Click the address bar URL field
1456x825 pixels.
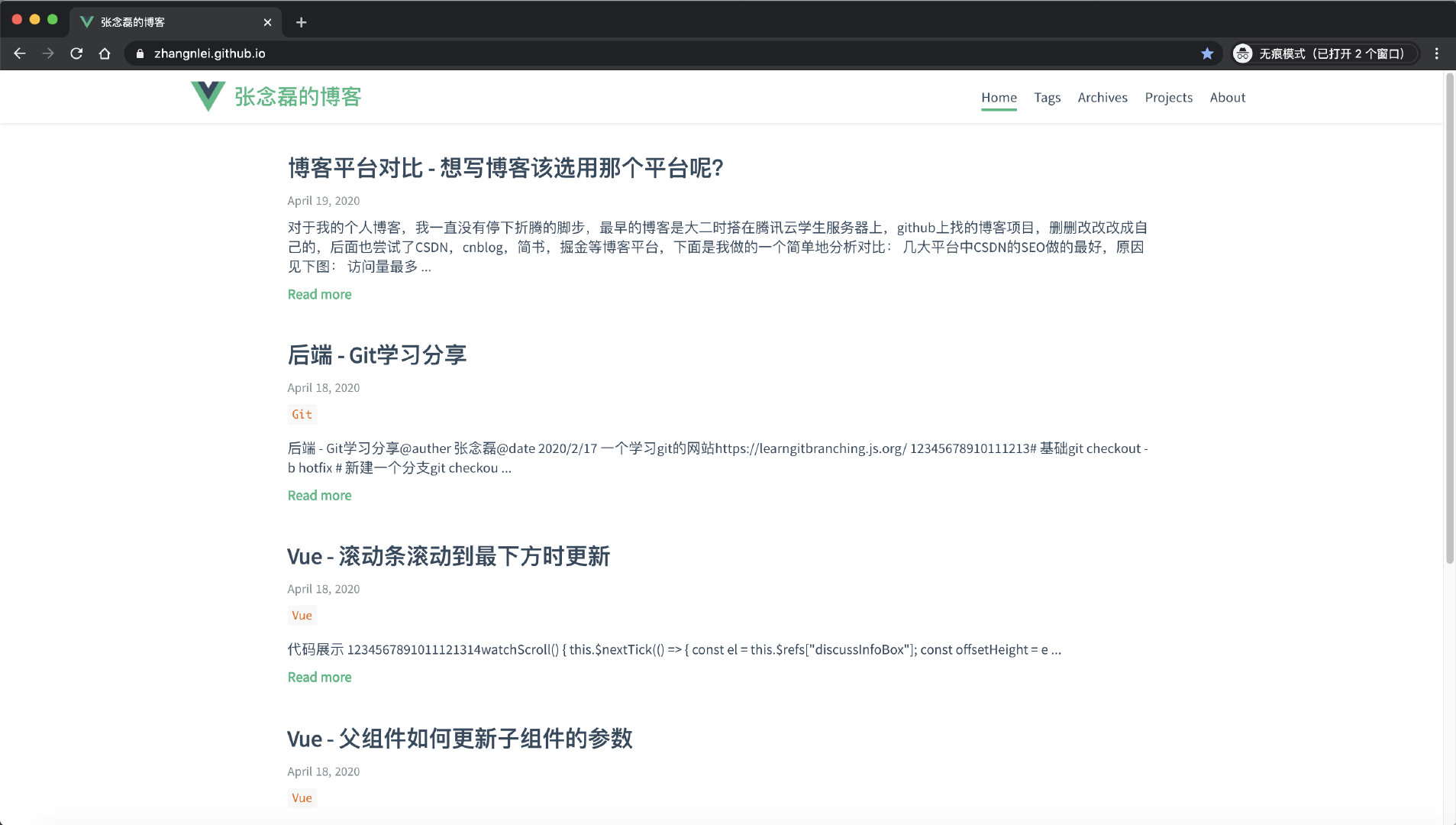(x=672, y=53)
